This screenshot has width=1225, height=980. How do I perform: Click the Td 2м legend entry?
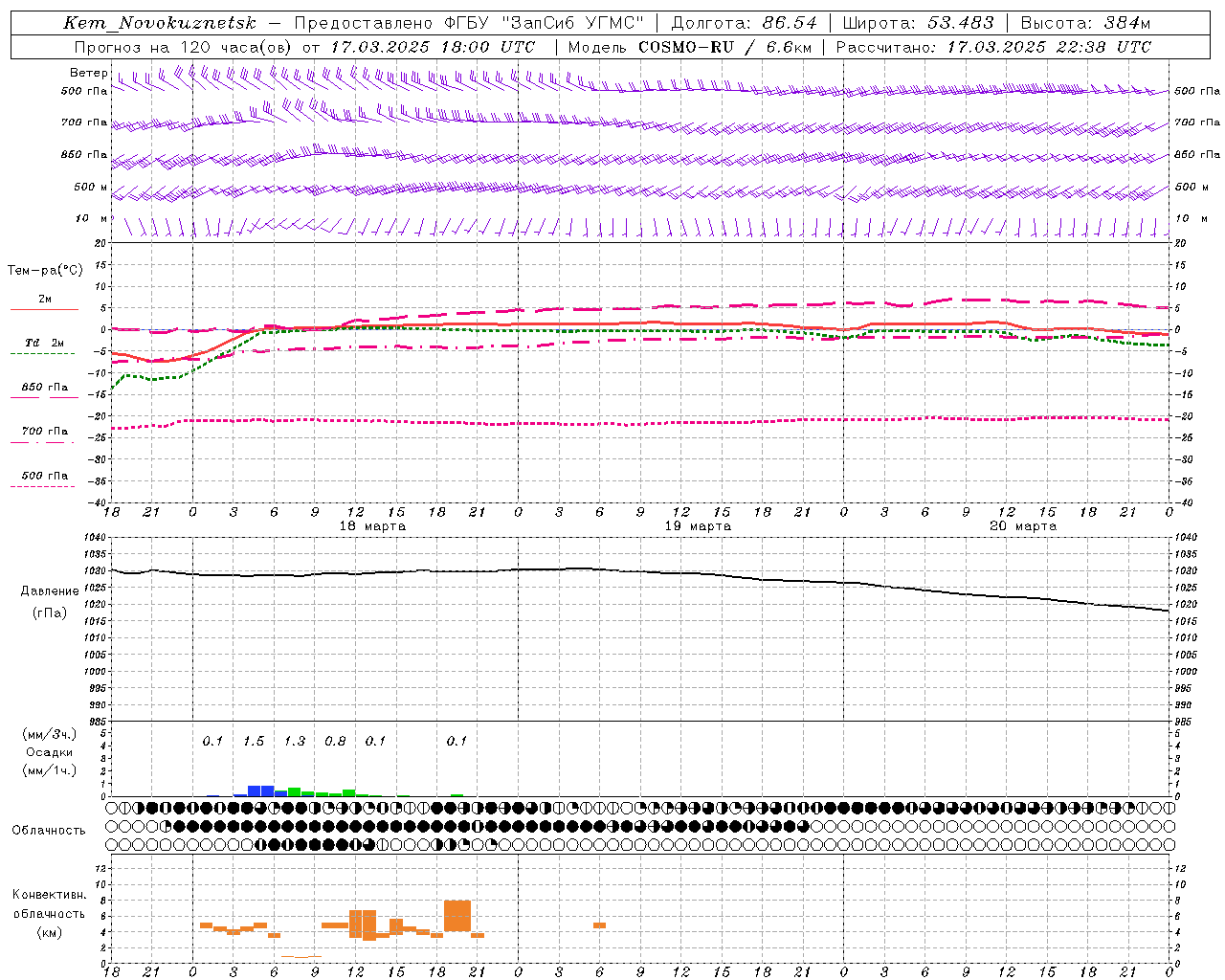point(45,343)
